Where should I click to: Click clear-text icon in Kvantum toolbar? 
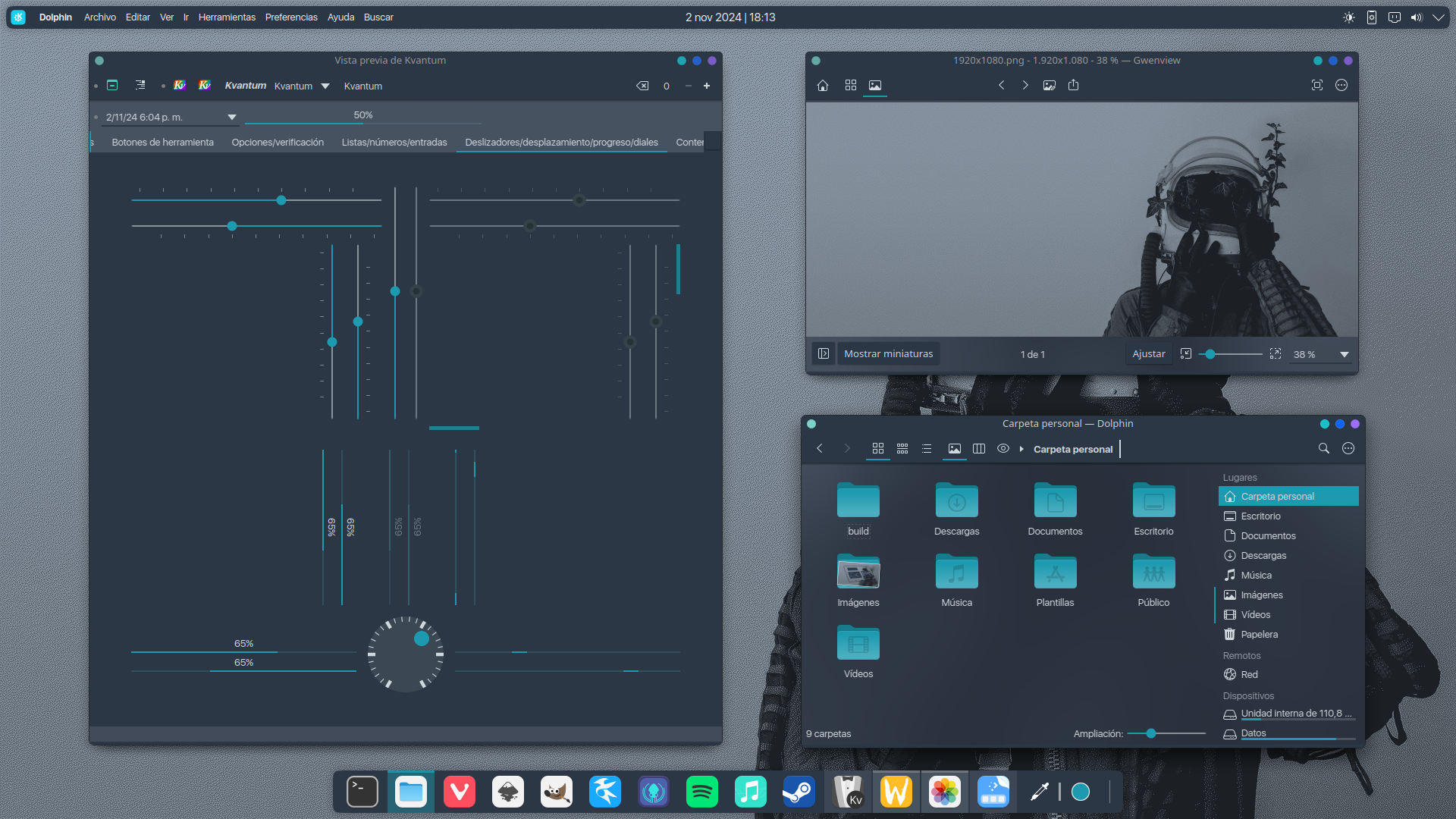642,86
